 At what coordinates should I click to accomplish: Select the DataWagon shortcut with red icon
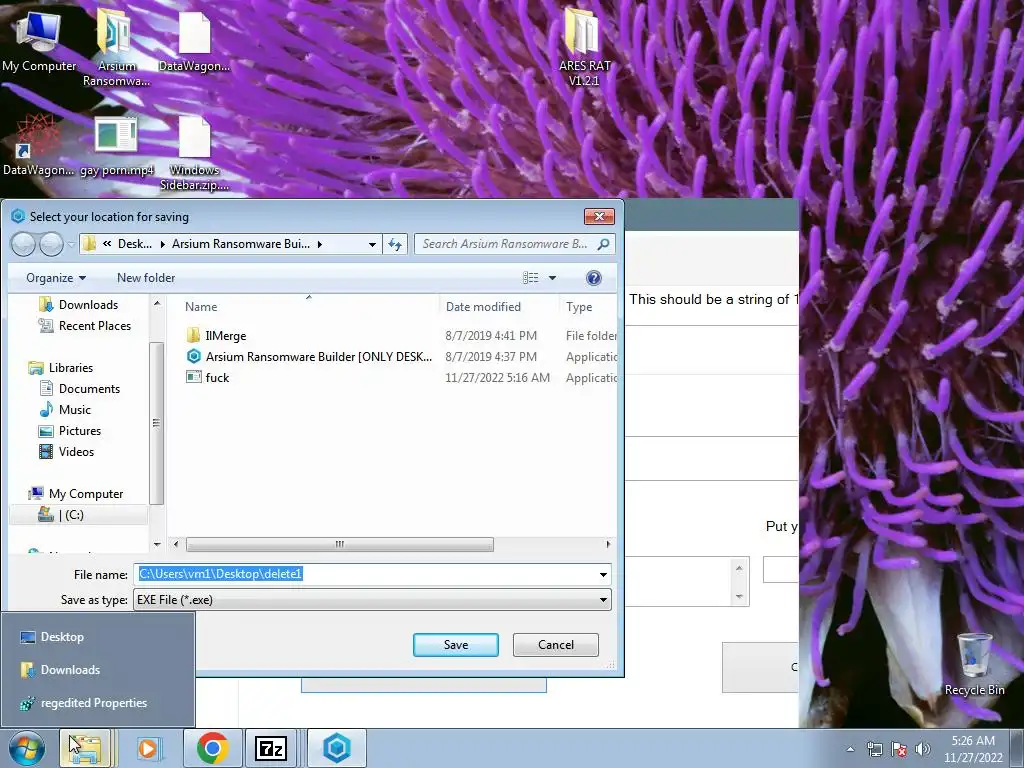pyautogui.click(x=38, y=146)
